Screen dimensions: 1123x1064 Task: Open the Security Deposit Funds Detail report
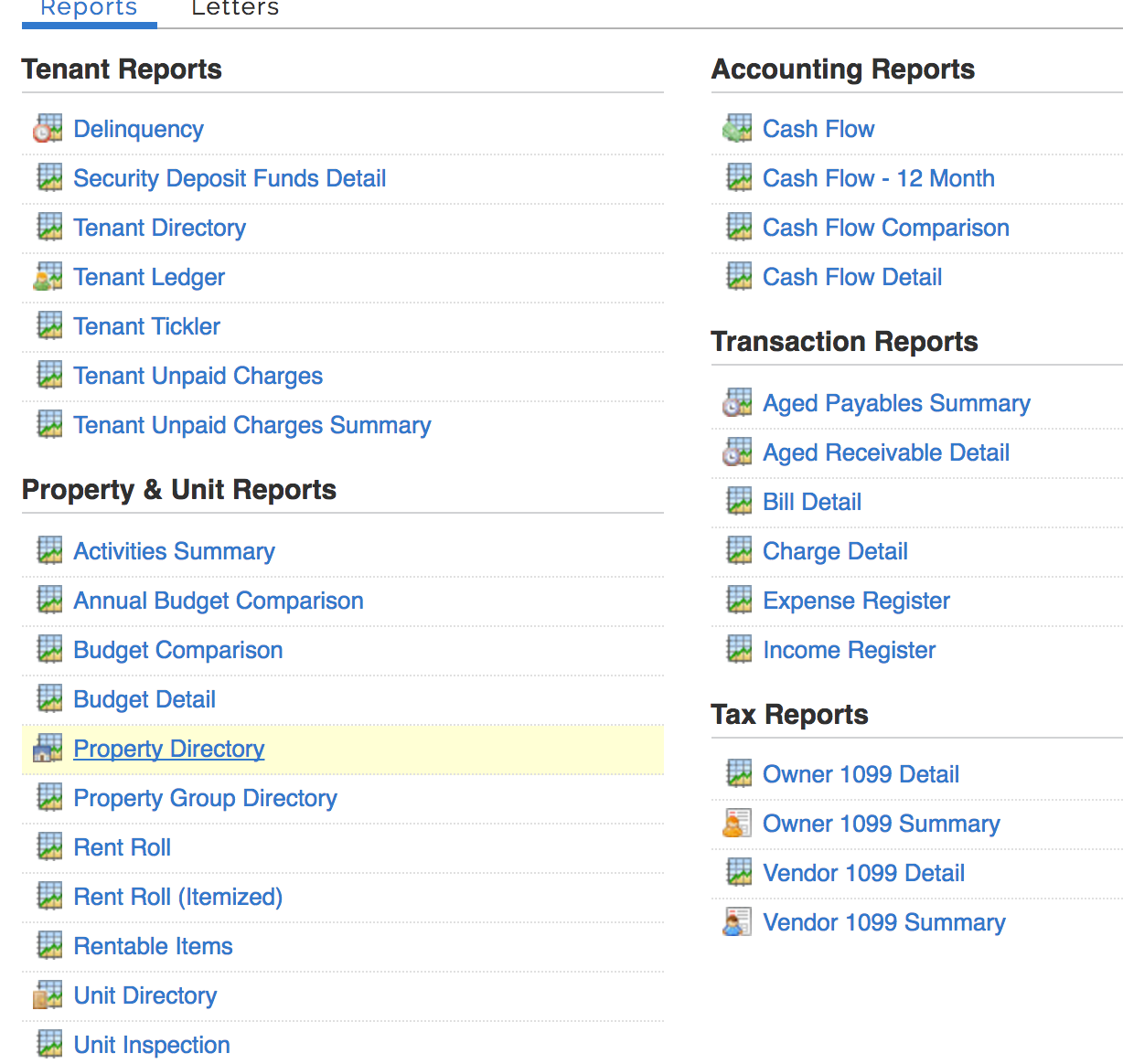click(x=230, y=178)
